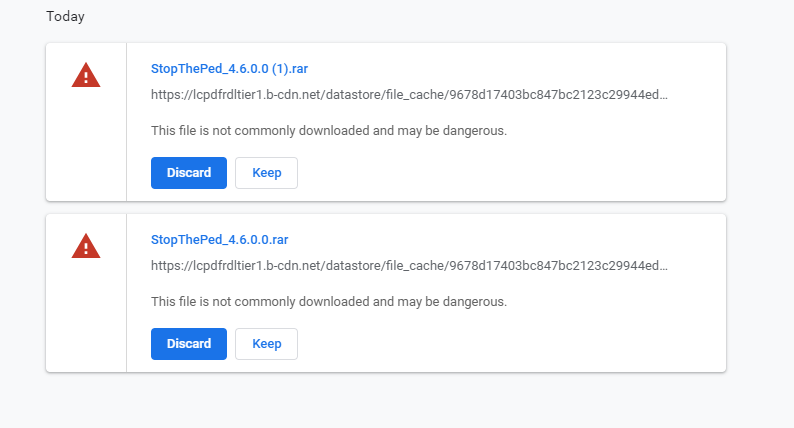Keep the StopThePed_4.6.0.0 (1).rar download

(267, 173)
